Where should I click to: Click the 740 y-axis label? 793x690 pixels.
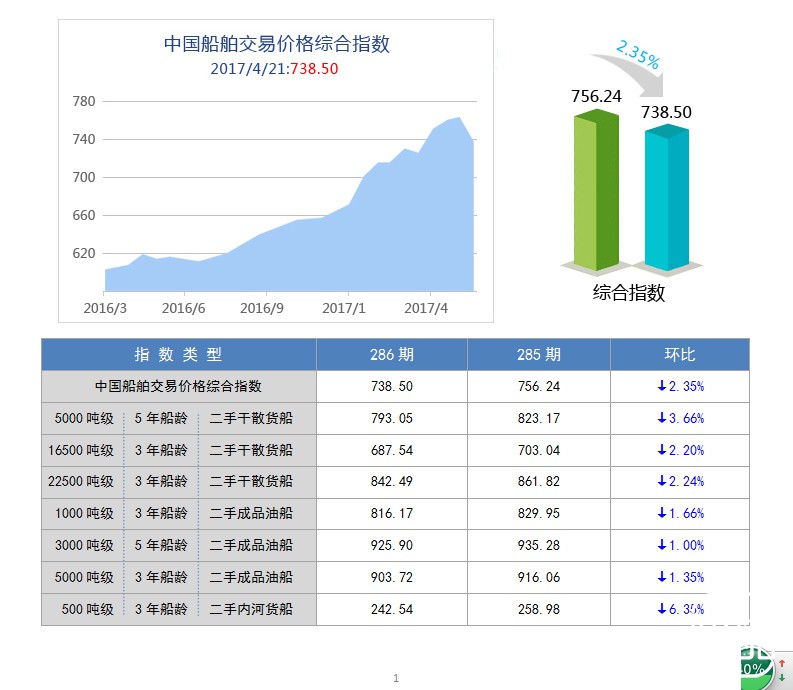point(84,139)
